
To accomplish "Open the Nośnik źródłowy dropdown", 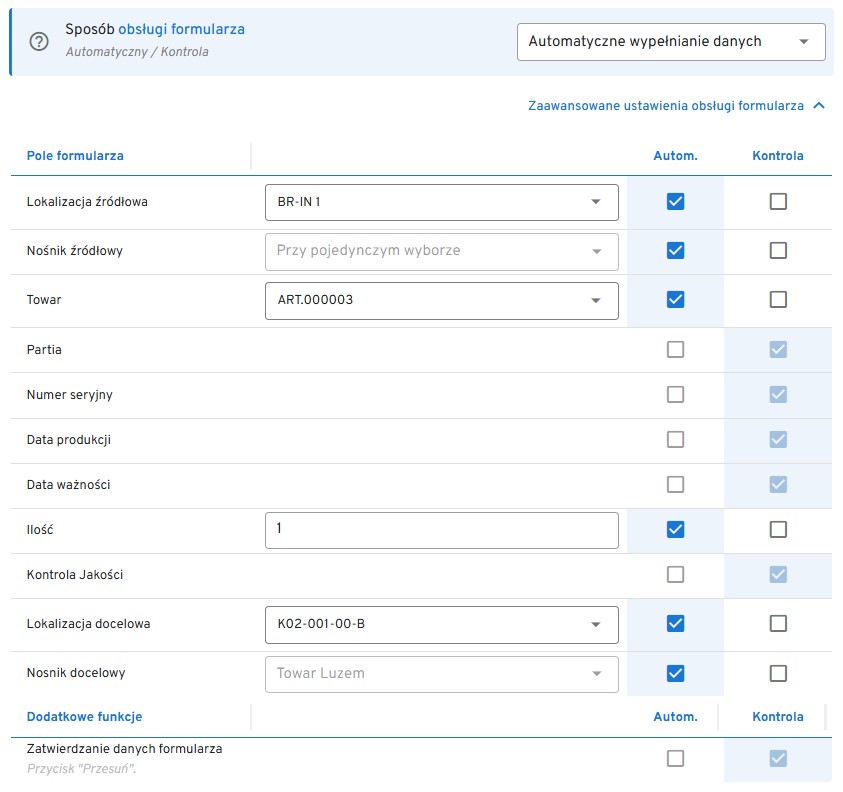I will click(x=441, y=251).
